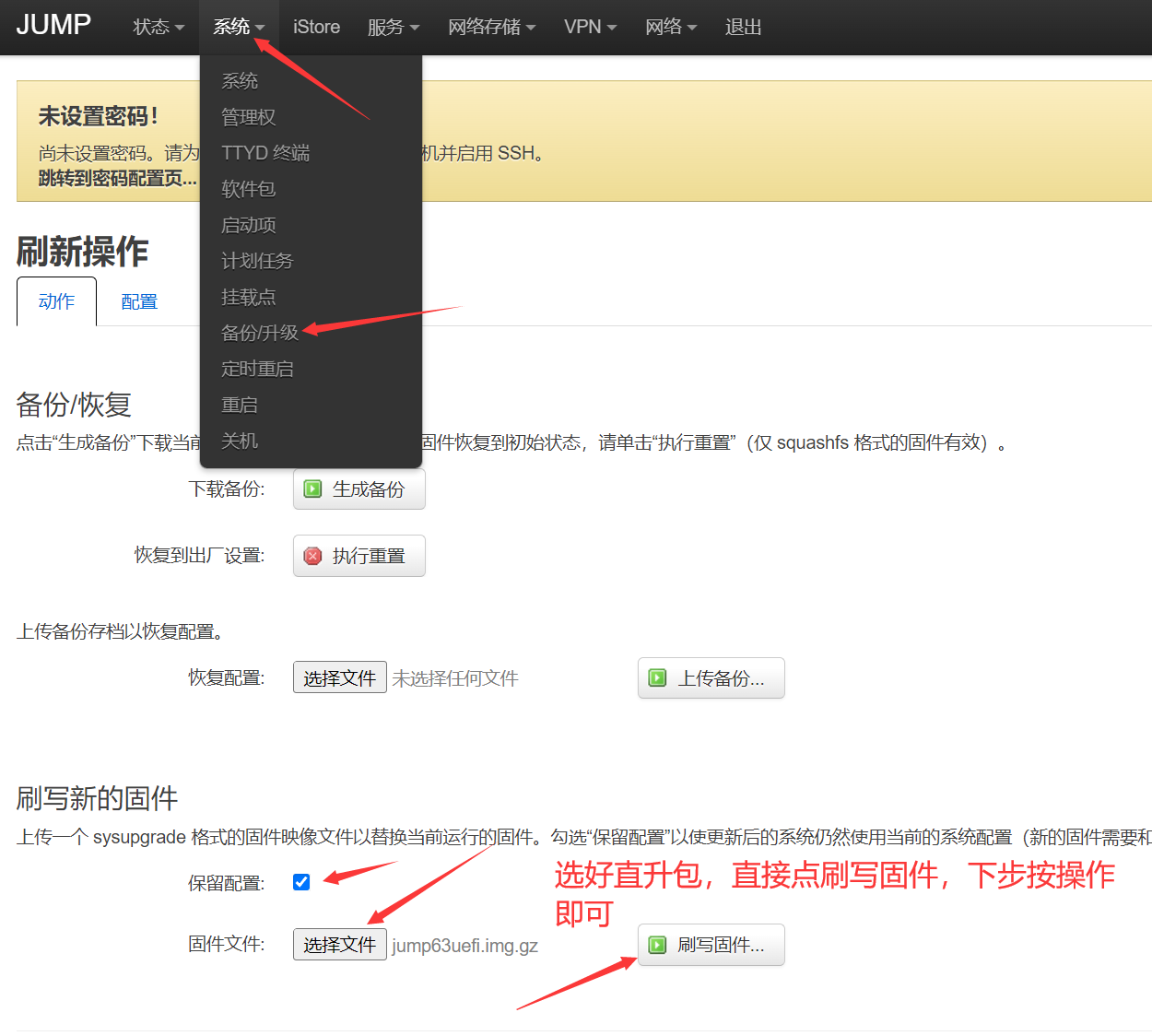Screen dimensions: 1152x1036
Task: Open the 服务 dropdown in navbar
Action: point(393,28)
